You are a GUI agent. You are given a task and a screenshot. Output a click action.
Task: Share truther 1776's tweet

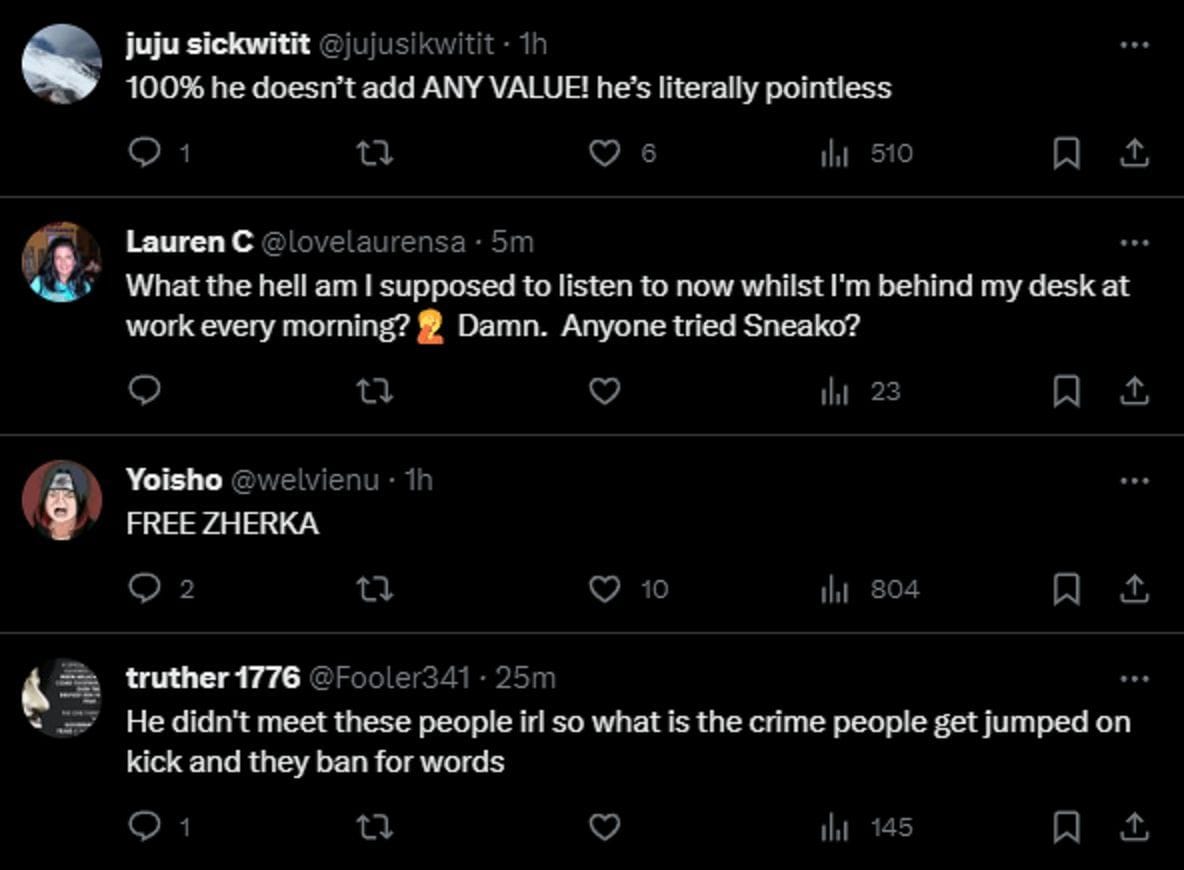[x=1135, y=827]
